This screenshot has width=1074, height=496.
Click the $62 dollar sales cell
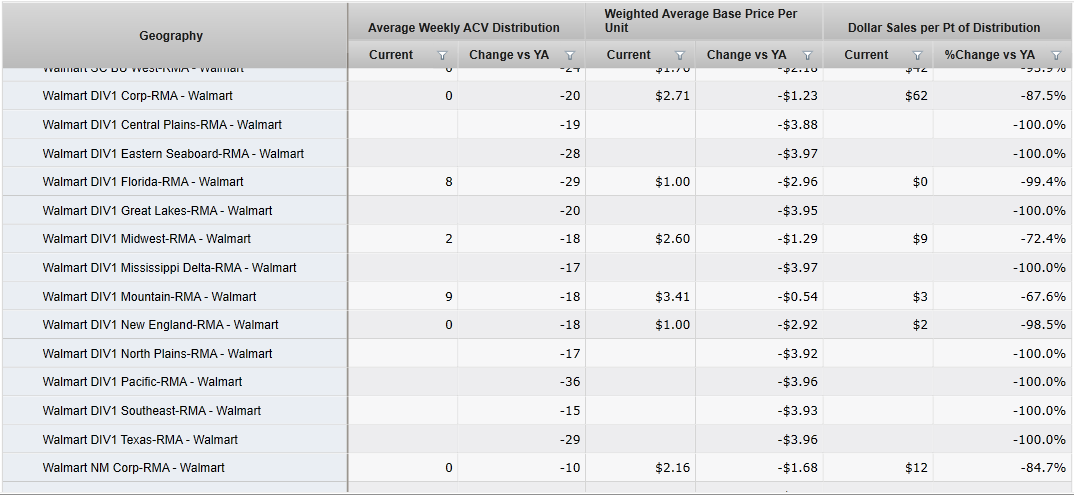(915, 96)
